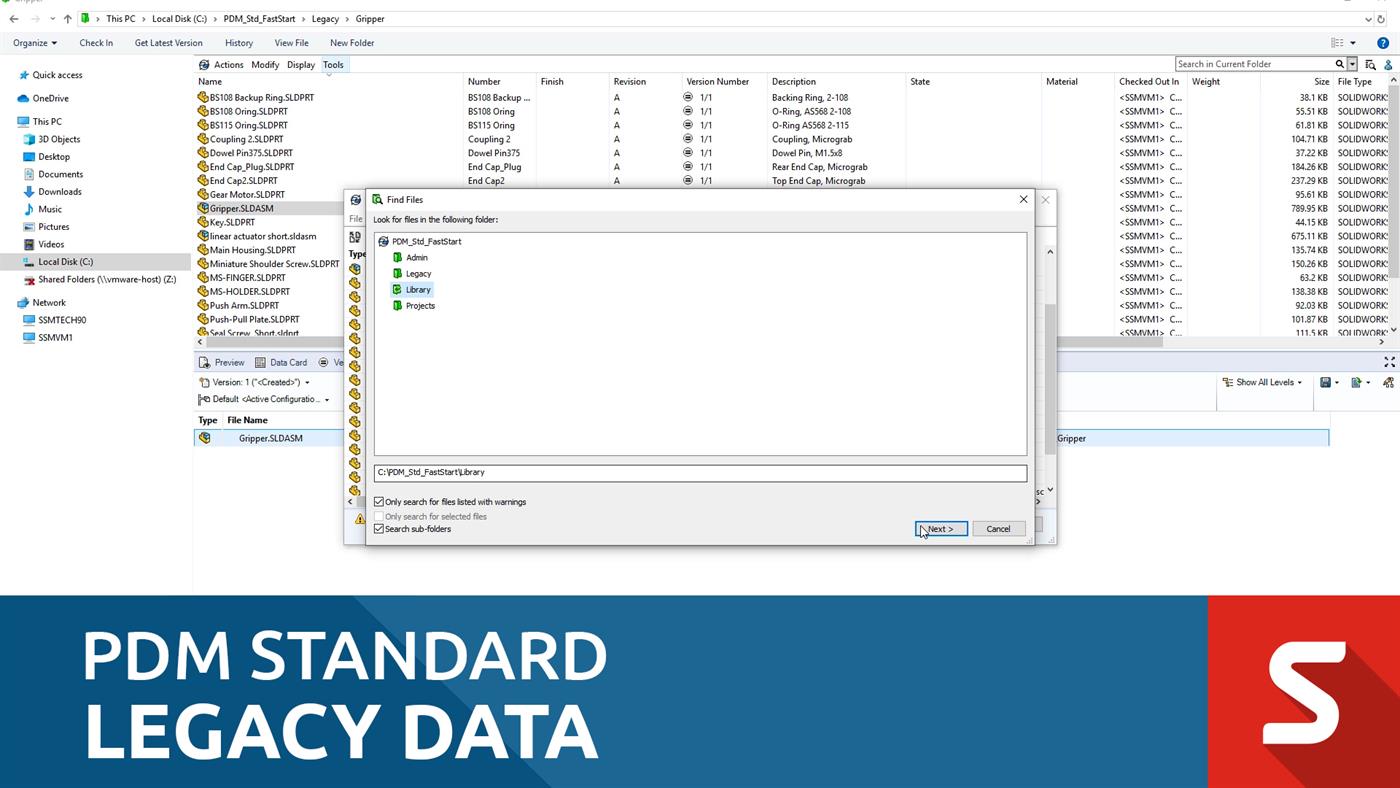Click the Next button in Find Files

click(941, 529)
